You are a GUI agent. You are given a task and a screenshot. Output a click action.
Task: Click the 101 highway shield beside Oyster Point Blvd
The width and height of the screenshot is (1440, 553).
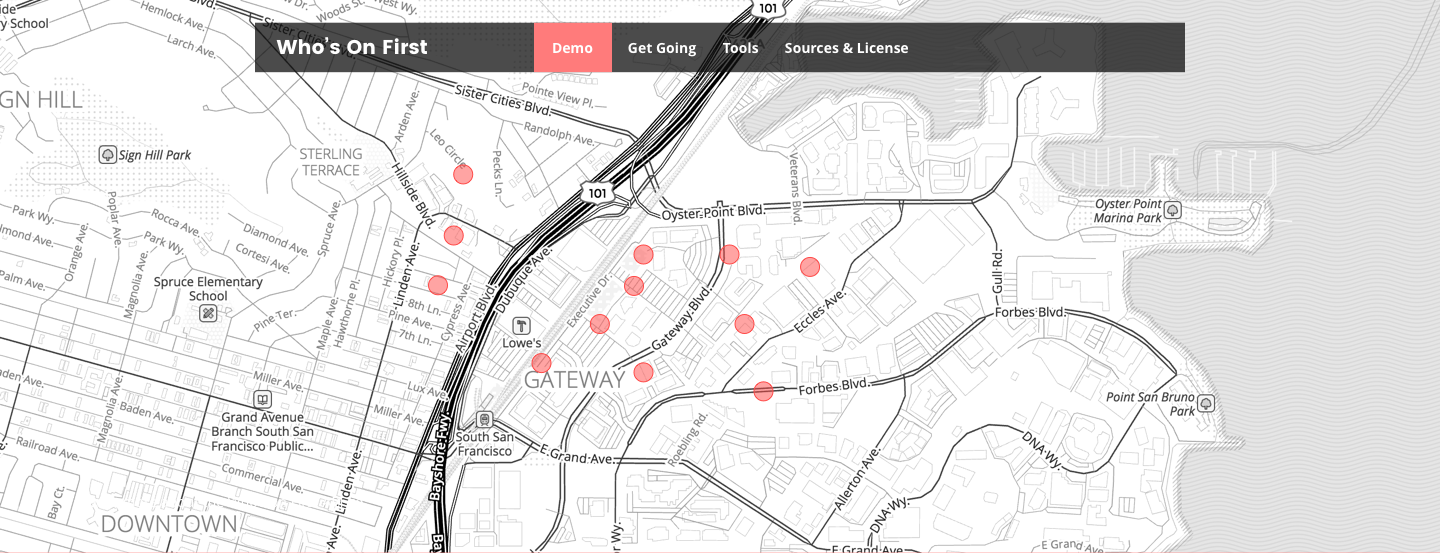(x=596, y=194)
